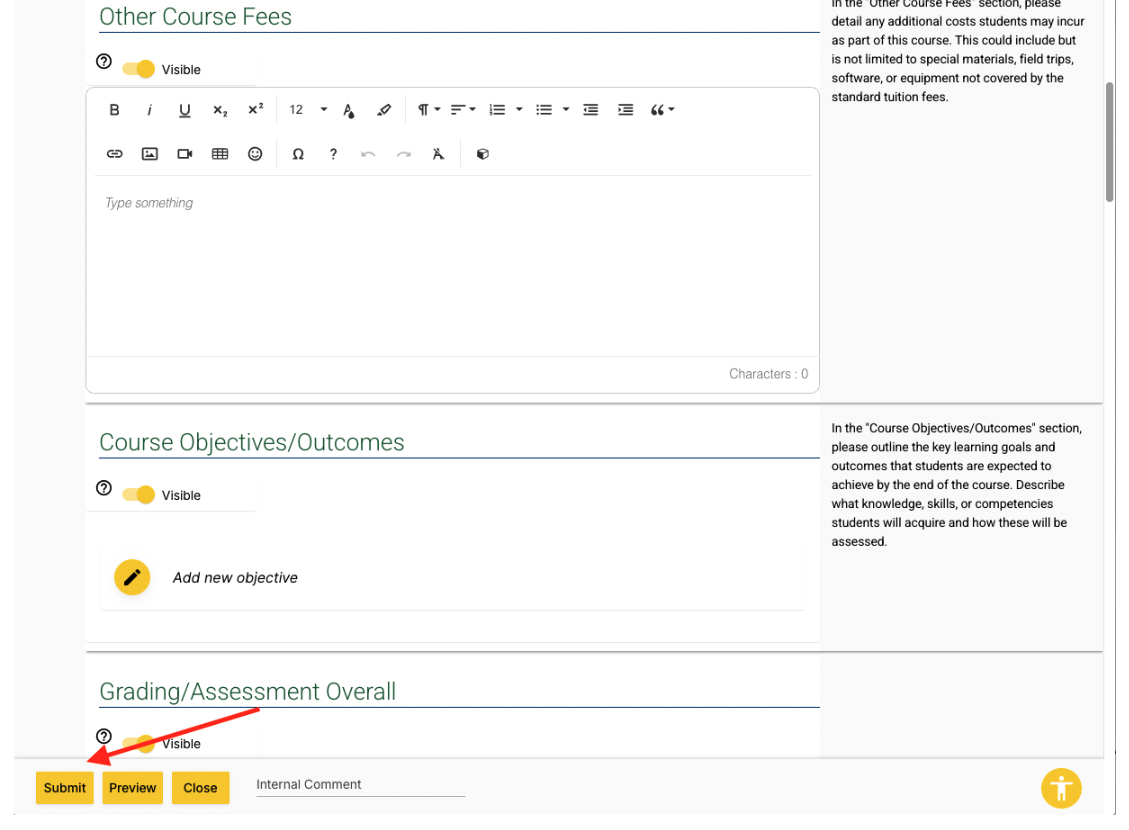Insert a link using the link icon
Screen dimensions: 1129x830
114,154
